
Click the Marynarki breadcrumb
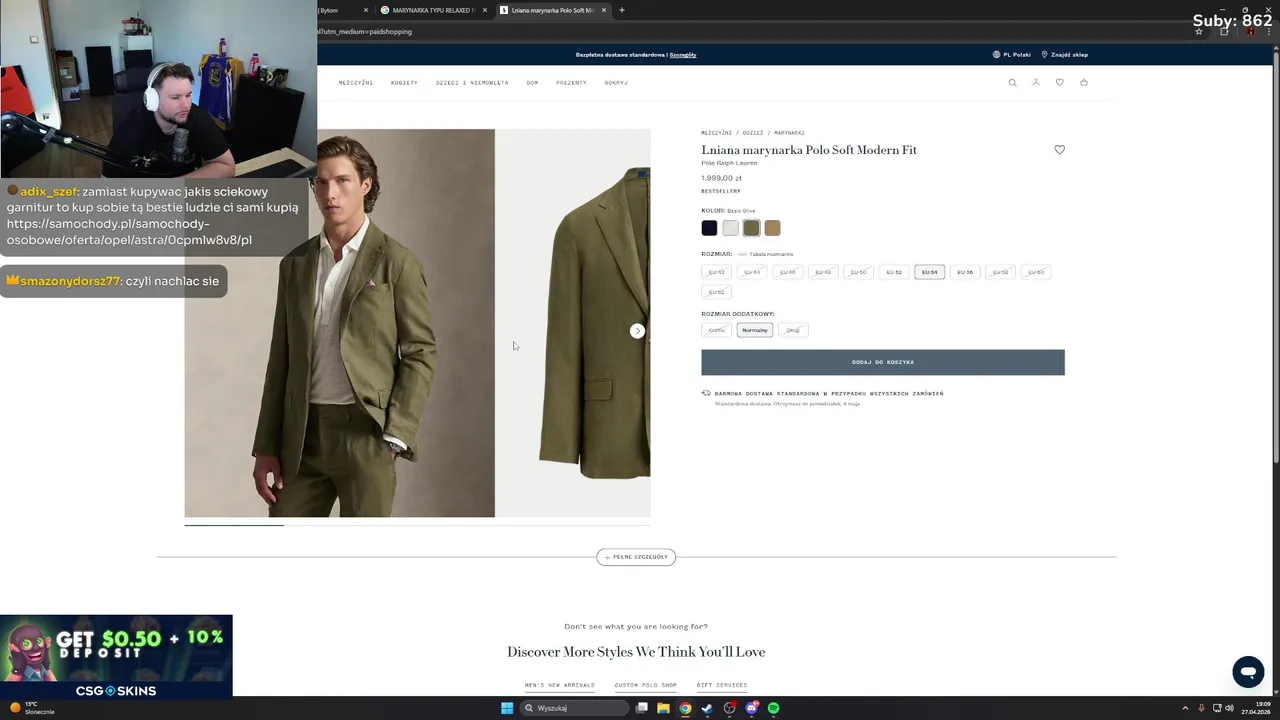pyautogui.click(x=789, y=133)
